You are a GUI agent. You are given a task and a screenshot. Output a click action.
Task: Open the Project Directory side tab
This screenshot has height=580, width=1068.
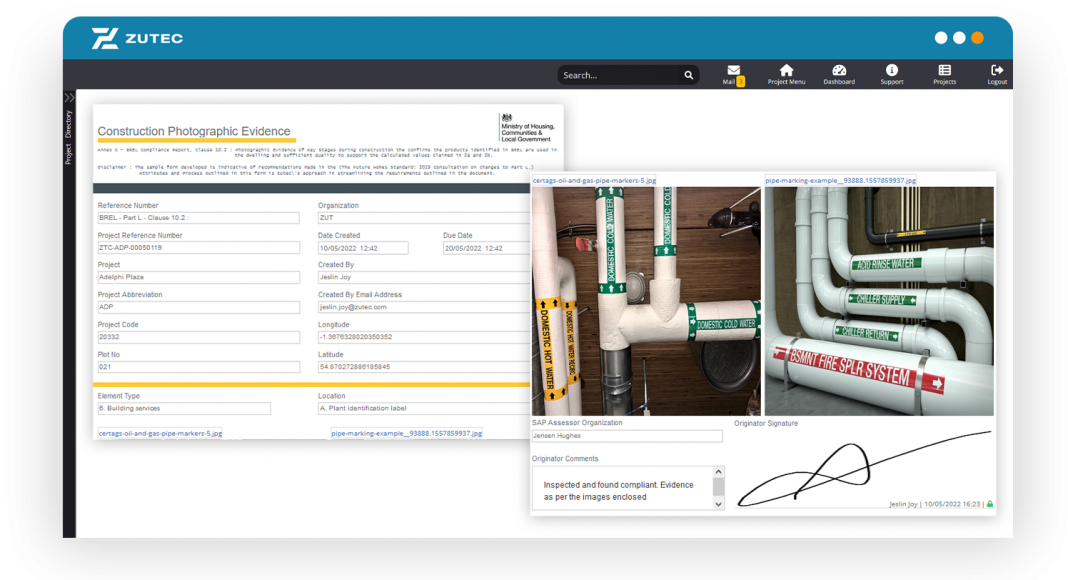pyautogui.click(x=69, y=137)
